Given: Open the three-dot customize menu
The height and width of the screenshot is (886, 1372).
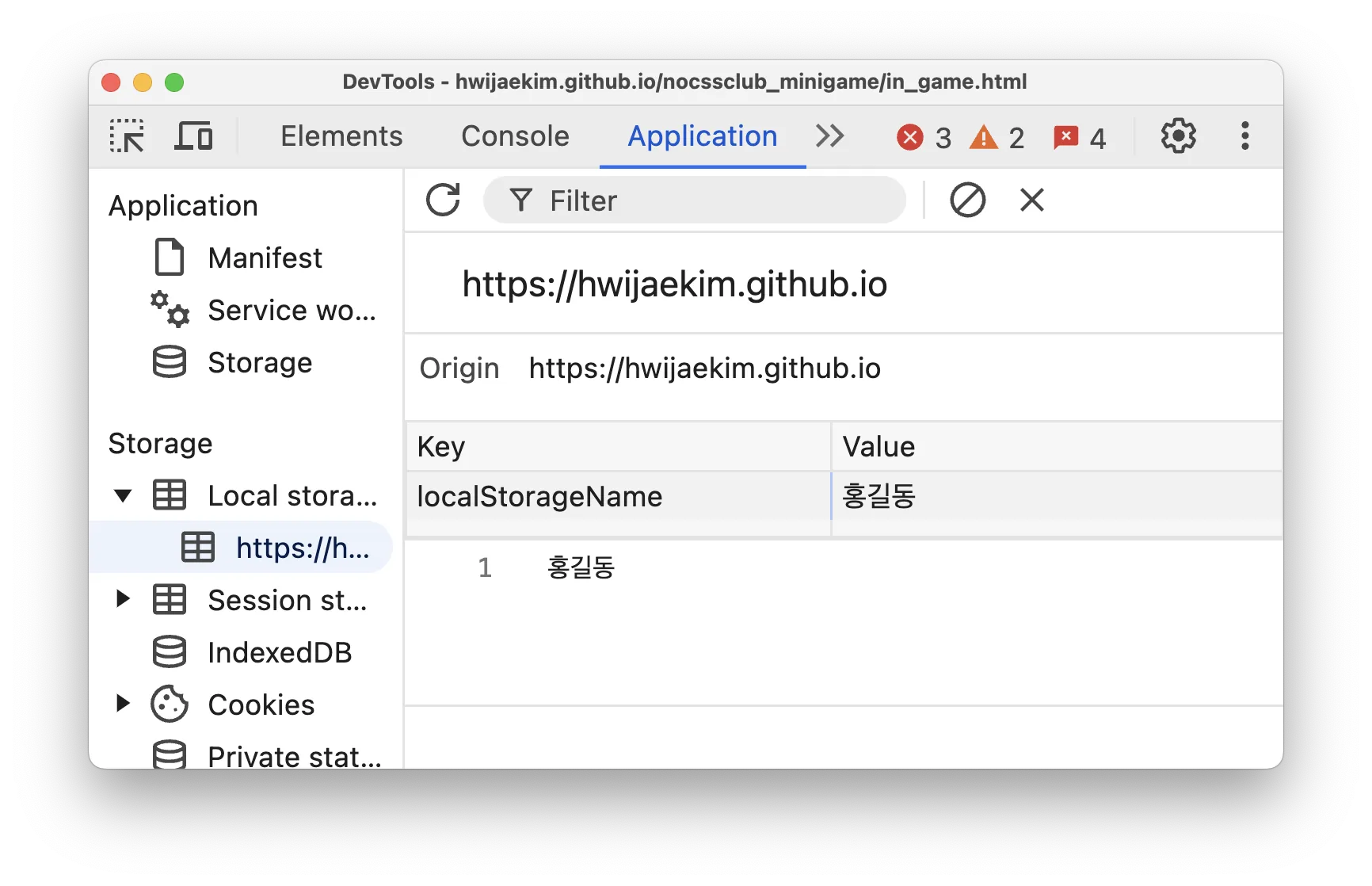Looking at the screenshot, I should pyautogui.click(x=1245, y=136).
